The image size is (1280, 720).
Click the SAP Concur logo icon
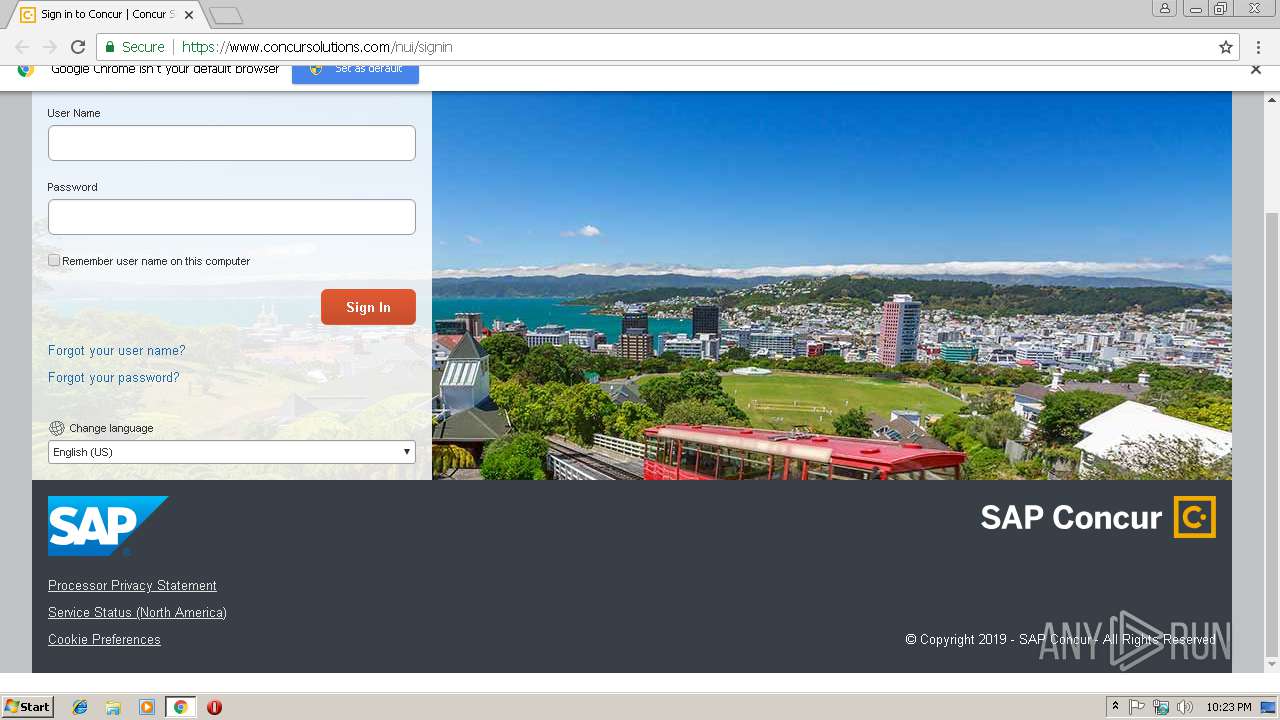point(1194,517)
